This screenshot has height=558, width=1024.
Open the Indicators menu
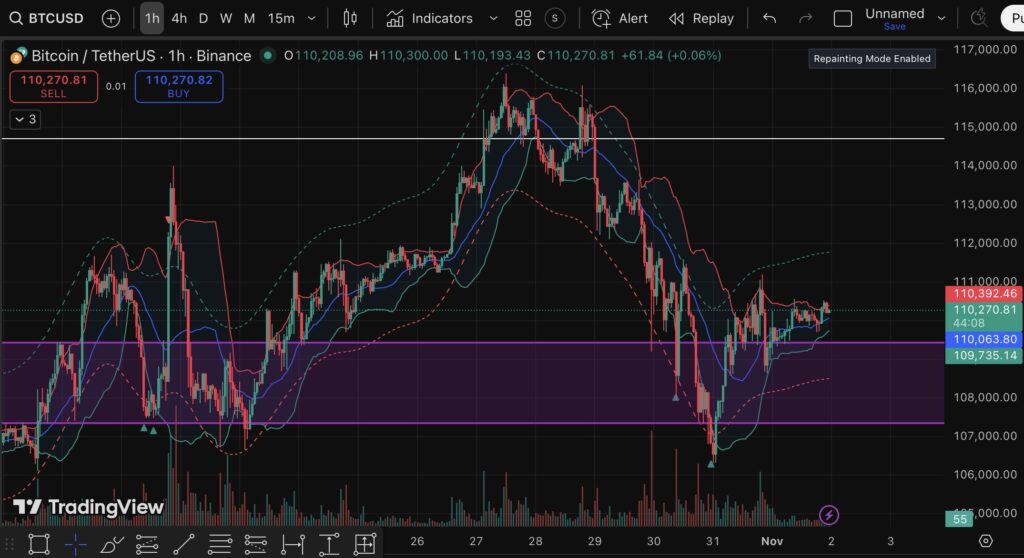[x=430, y=18]
